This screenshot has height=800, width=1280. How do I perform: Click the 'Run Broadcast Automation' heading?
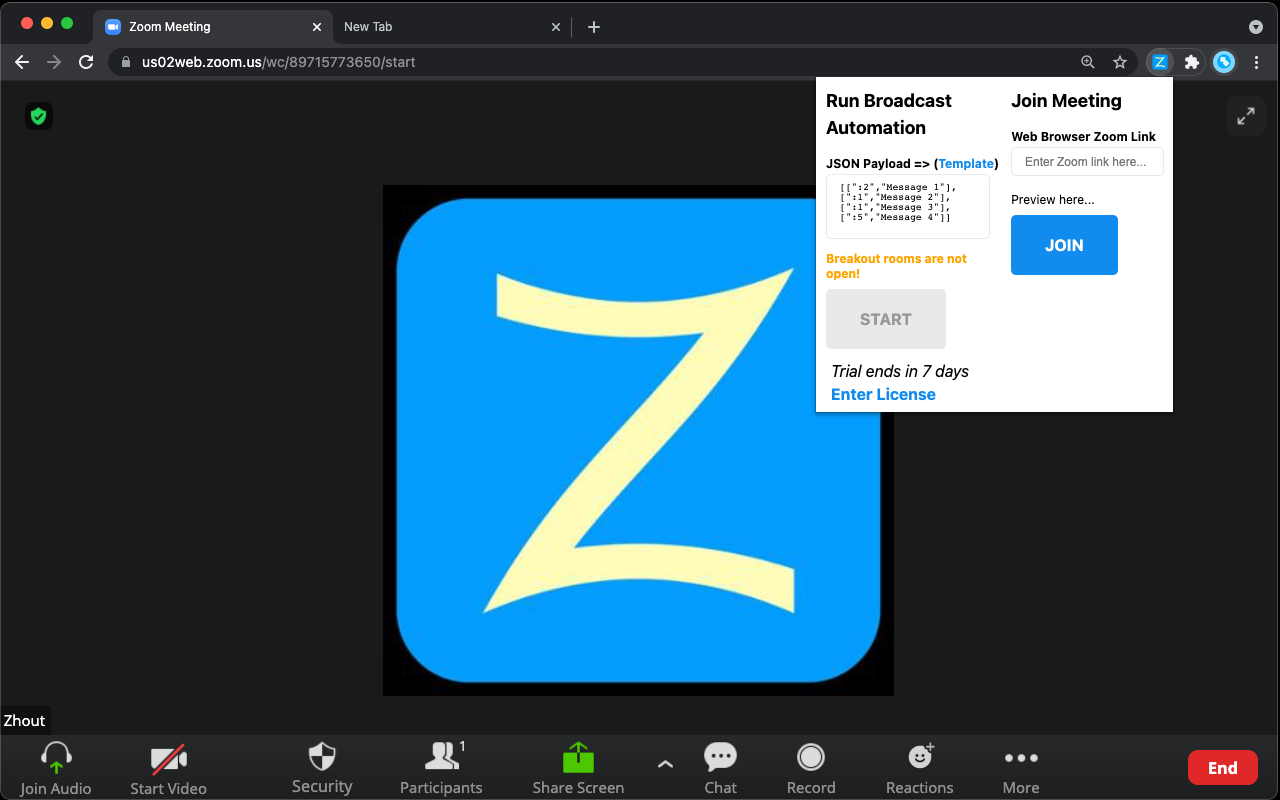(889, 114)
